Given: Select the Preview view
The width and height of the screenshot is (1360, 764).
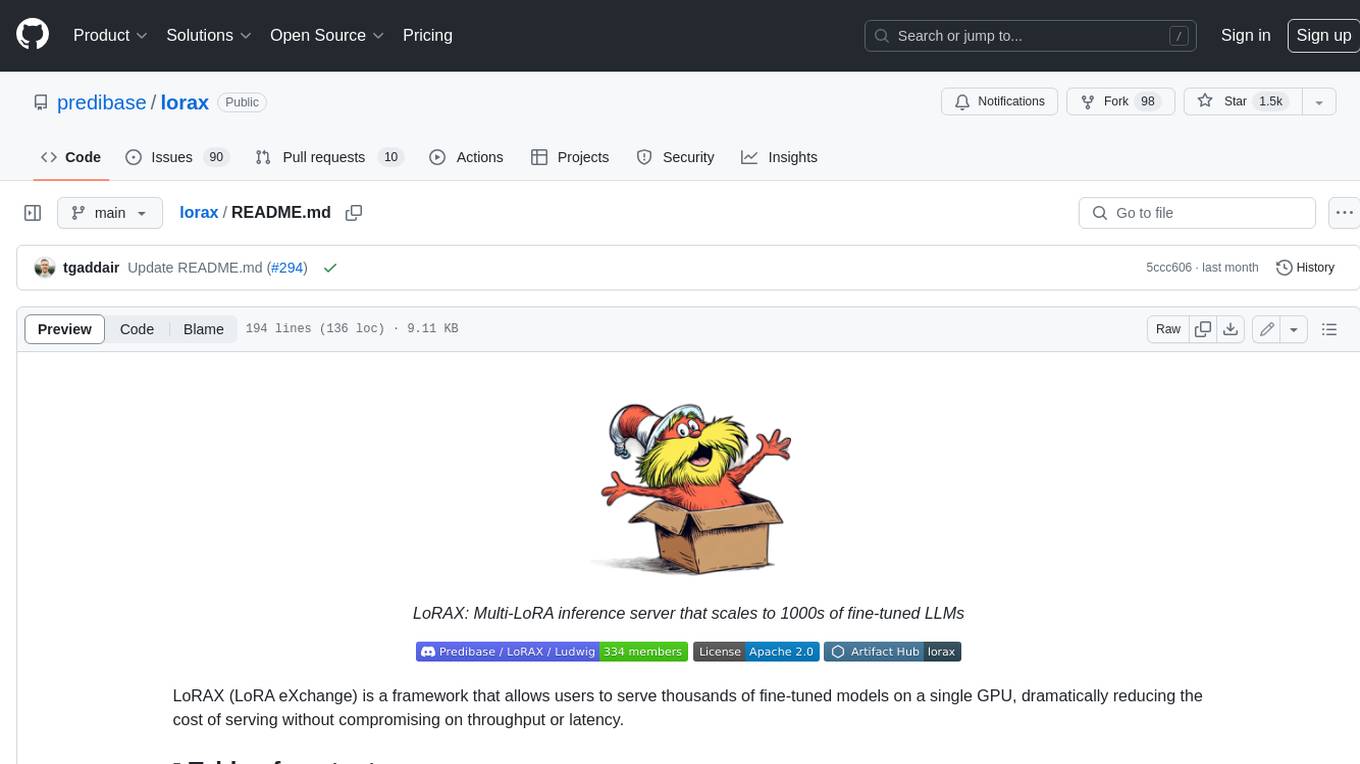Looking at the screenshot, I should click(65, 329).
